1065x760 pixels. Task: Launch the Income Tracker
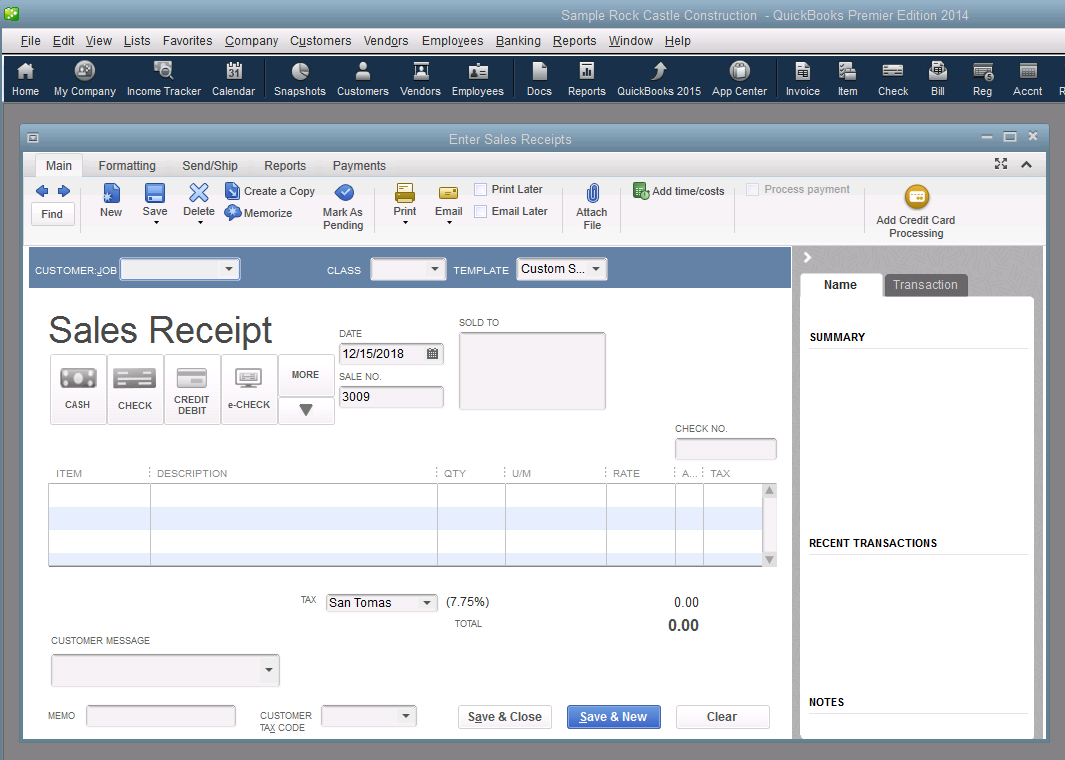coord(164,79)
